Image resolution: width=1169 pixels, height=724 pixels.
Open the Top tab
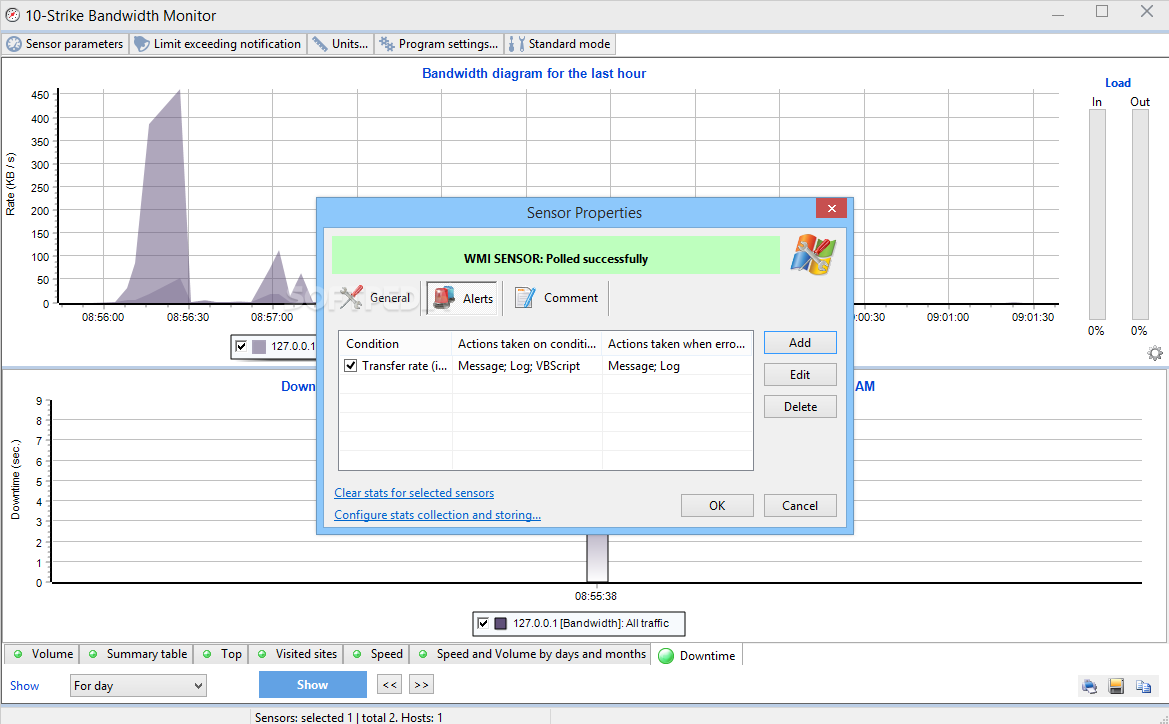[222, 655]
